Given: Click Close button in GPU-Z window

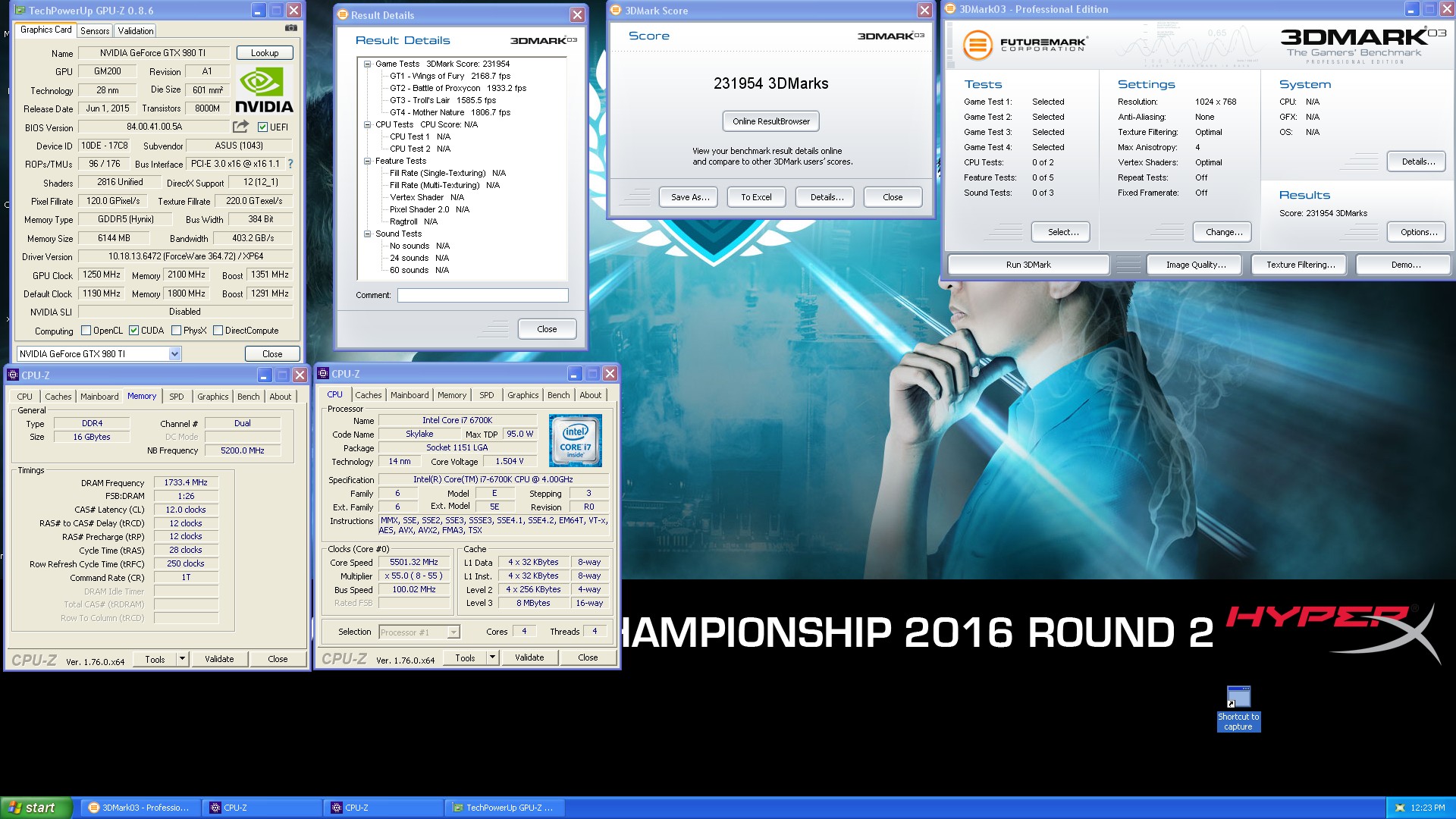Looking at the screenshot, I should [x=272, y=354].
